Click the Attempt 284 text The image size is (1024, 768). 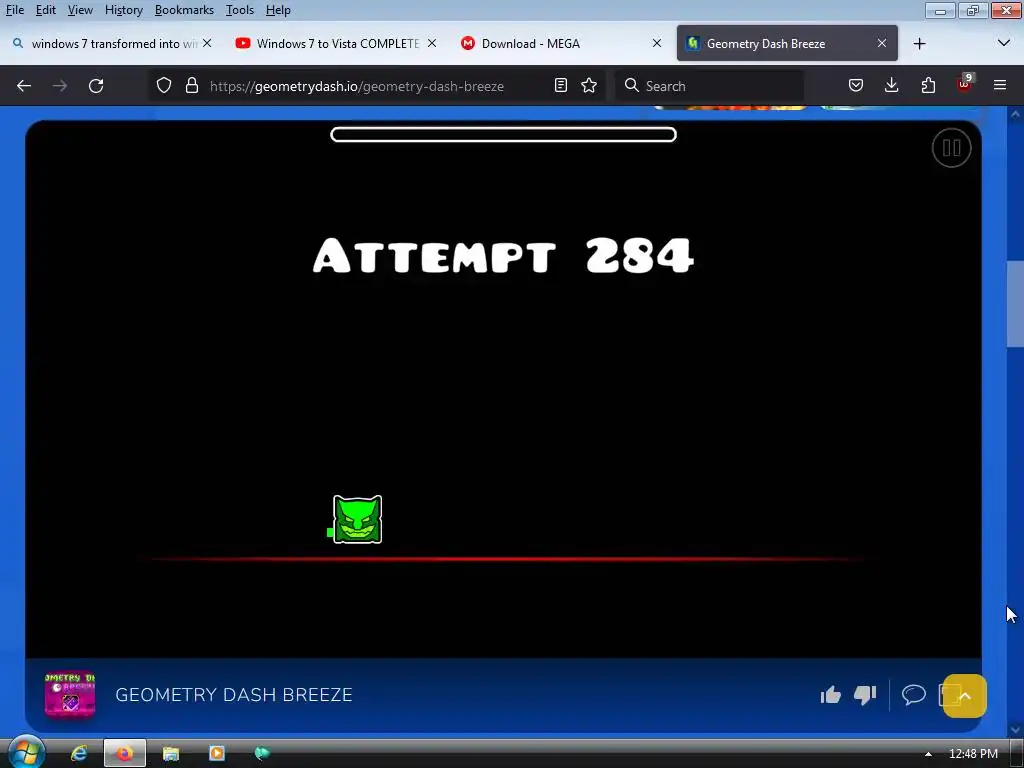(503, 255)
